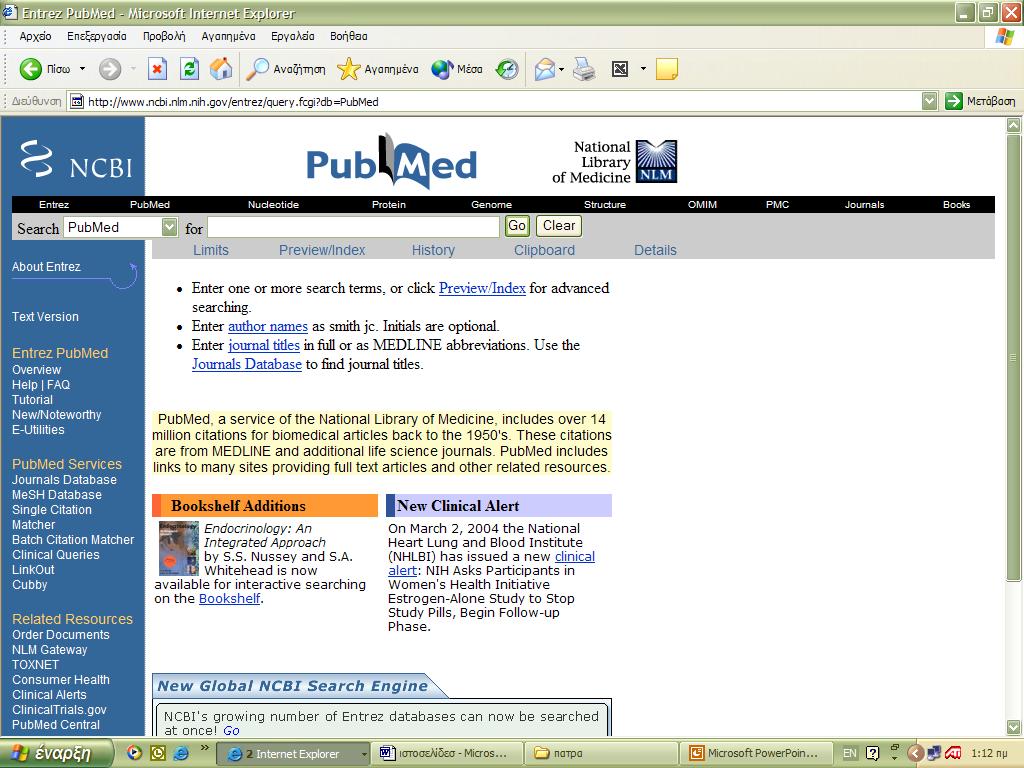Click the page icon in address bar
The height and width of the screenshot is (768, 1024).
pos(77,101)
